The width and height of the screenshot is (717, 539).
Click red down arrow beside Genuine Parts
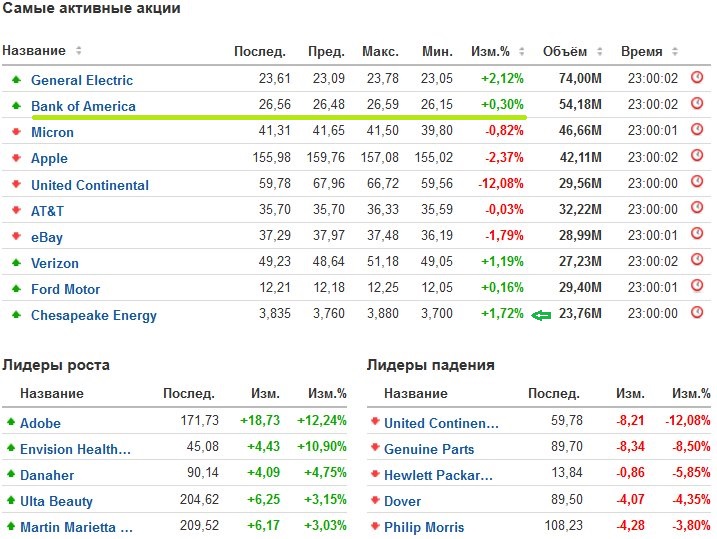[375, 449]
